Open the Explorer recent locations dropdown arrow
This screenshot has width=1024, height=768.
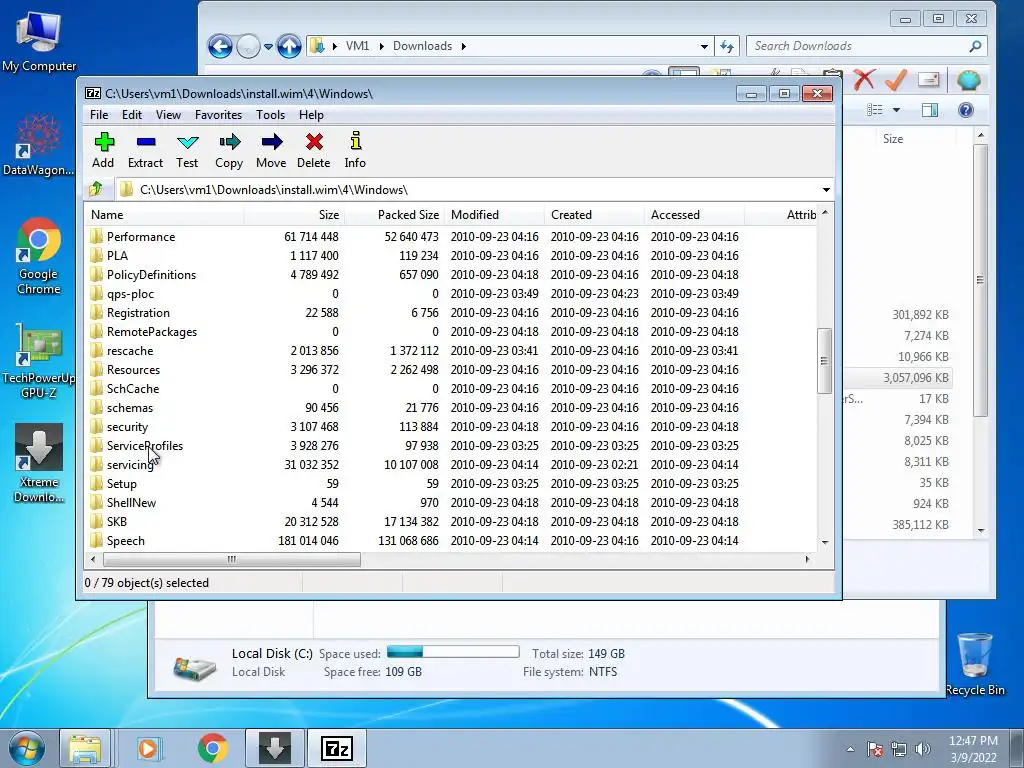[x=268, y=46]
